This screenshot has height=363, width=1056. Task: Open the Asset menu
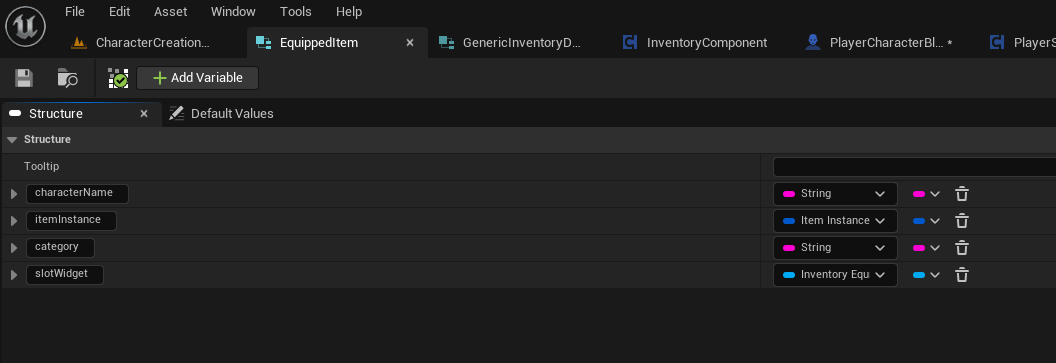click(170, 11)
